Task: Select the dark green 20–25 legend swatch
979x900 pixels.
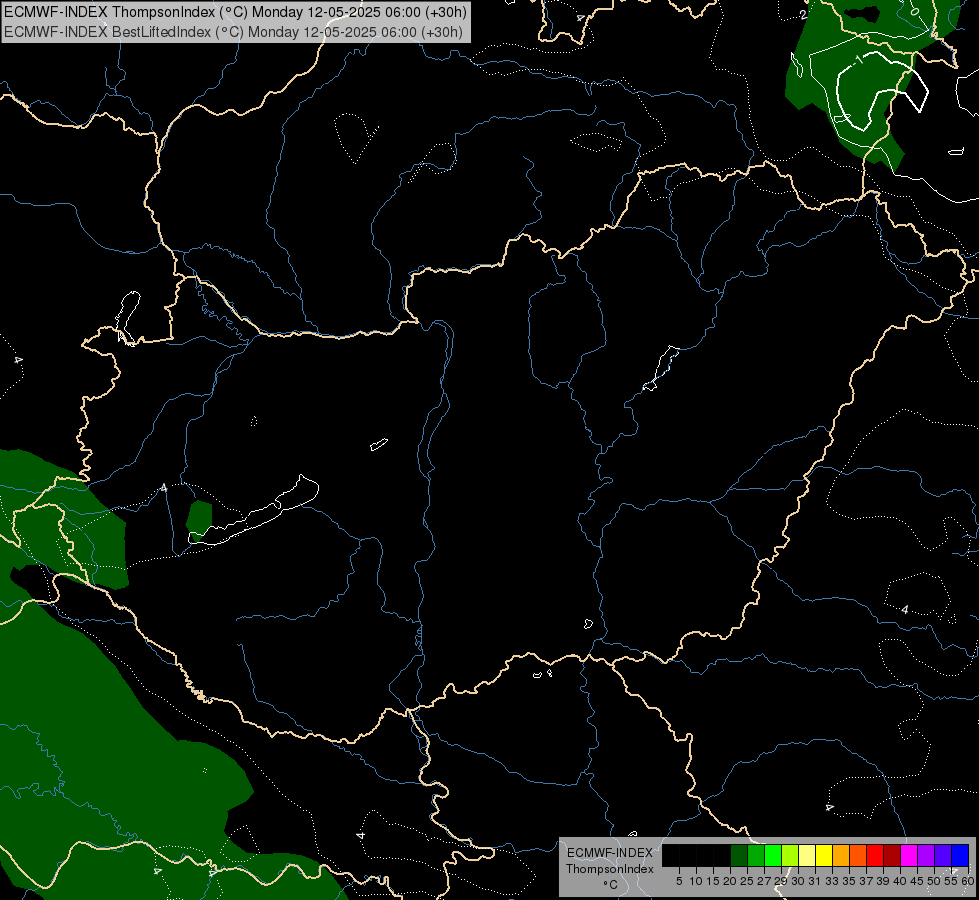Action: coord(739,855)
